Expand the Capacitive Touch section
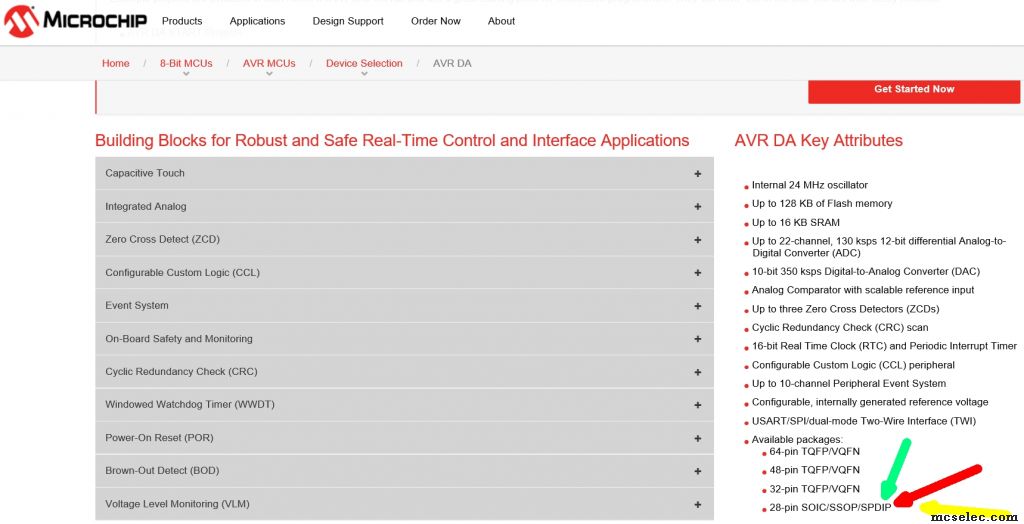Screen dimensions: 1024x524 404,173
